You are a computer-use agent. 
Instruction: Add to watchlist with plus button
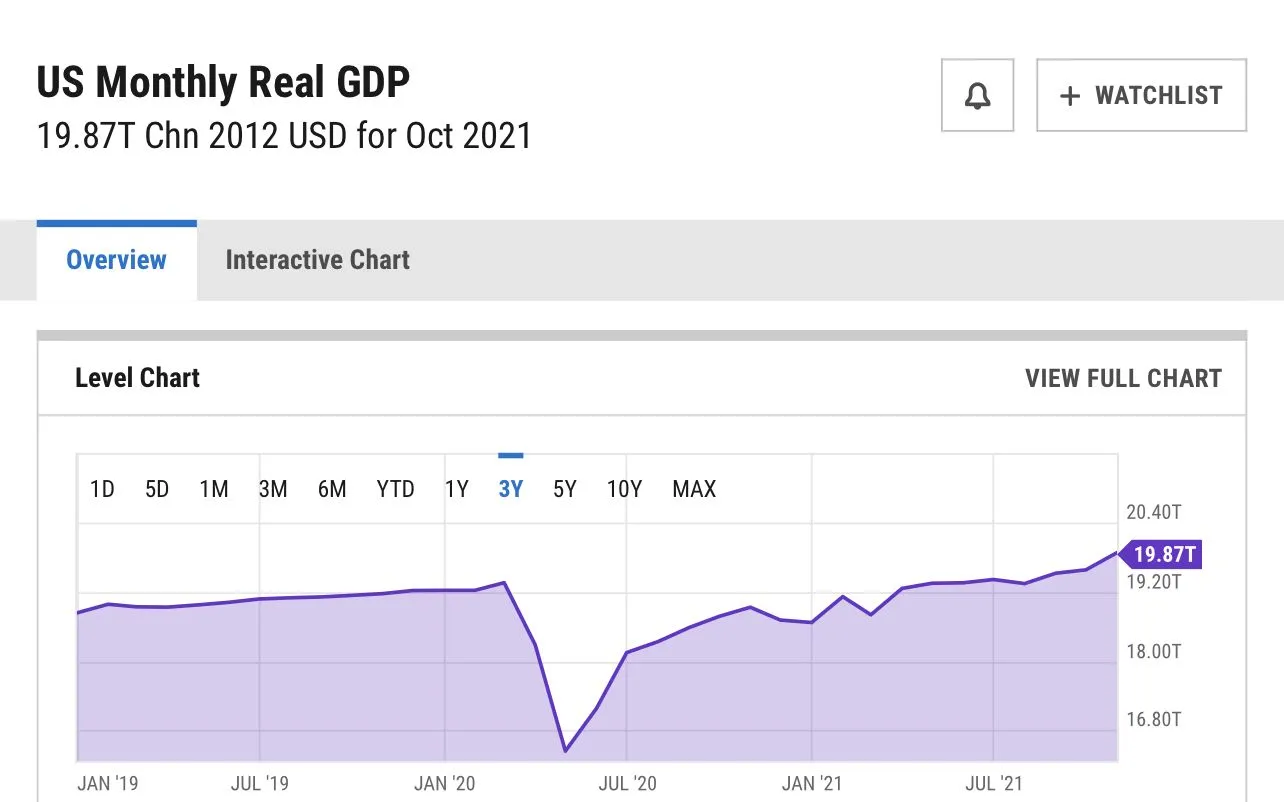coord(1141,96)
